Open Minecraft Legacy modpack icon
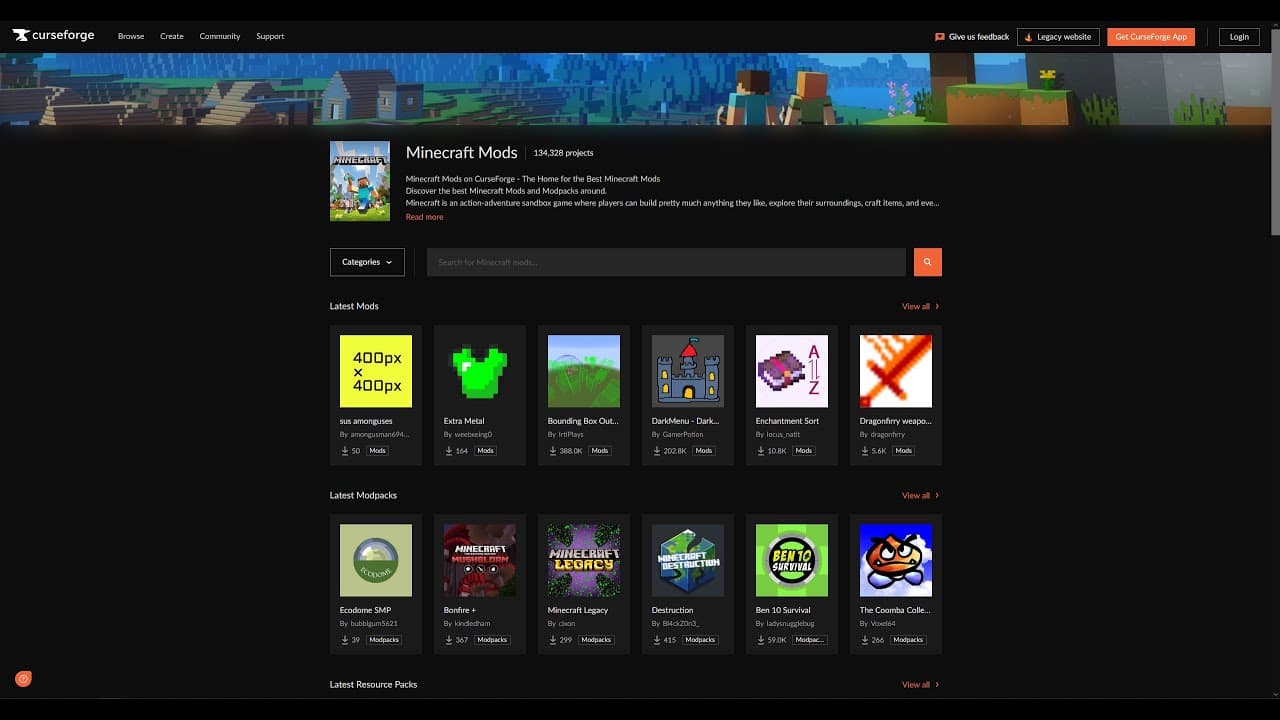Image resolution: width=1280 pixels, height=720 pixels. coord(584,560)
